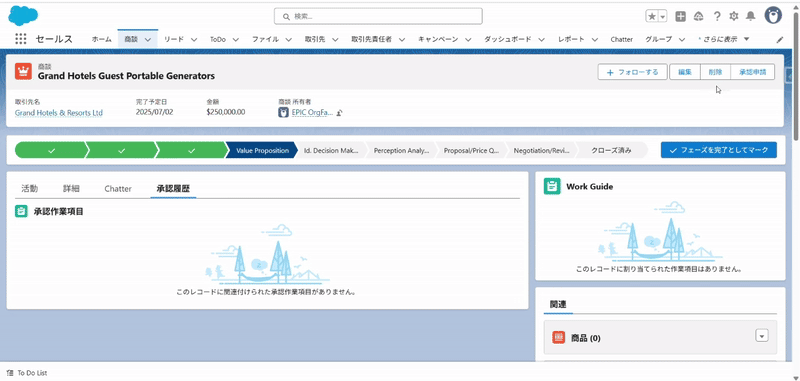Image resolution: width=800 pixels, height=381 pixels.
Task: Switch to the 活動 tab
Action: pos(30,188)
